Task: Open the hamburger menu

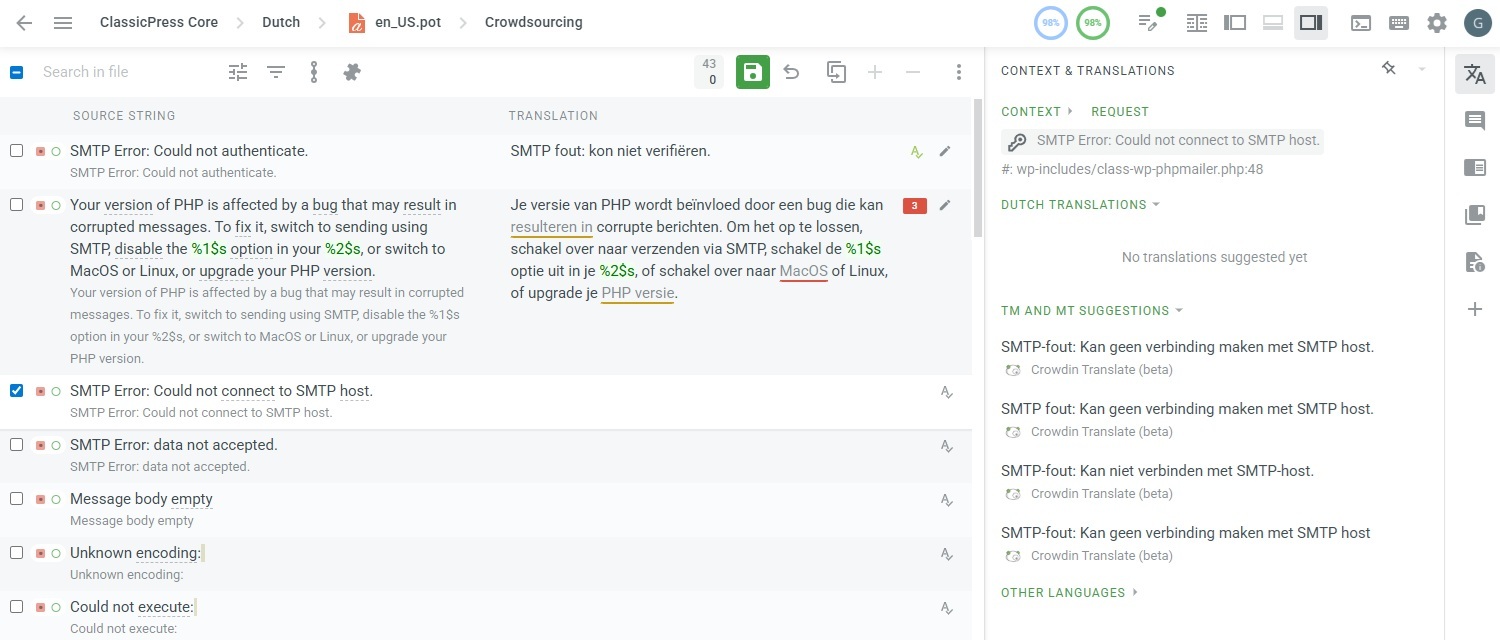Action: pos(62,22)
